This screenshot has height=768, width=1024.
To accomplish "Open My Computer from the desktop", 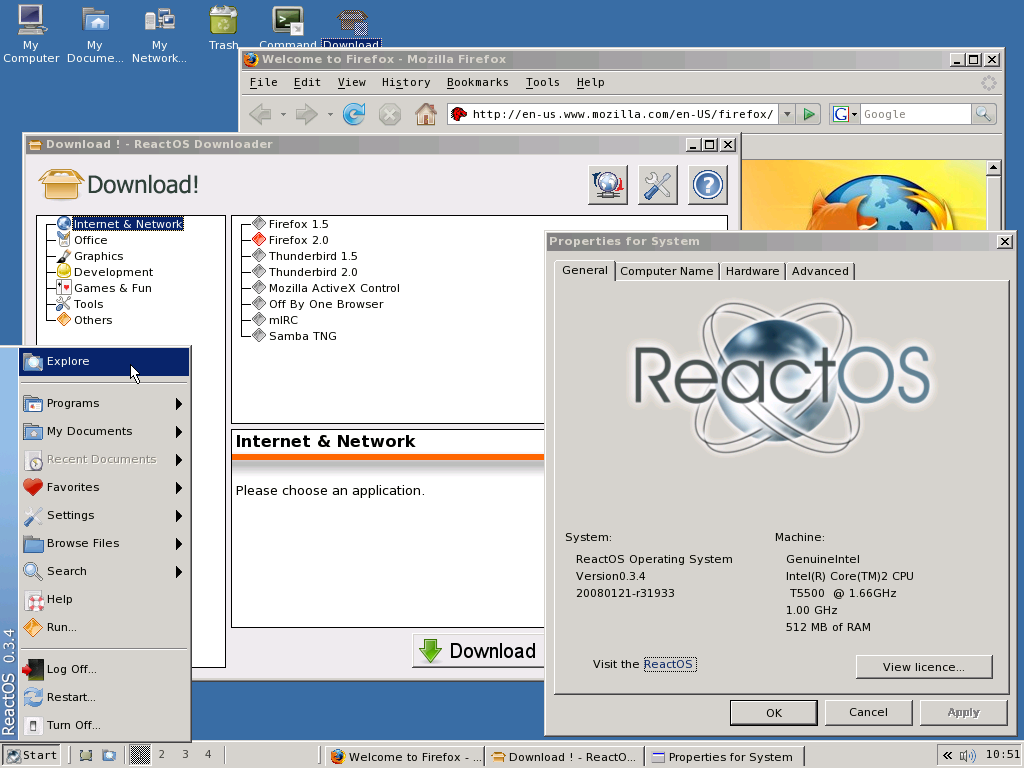I will [x=31, y=20].
